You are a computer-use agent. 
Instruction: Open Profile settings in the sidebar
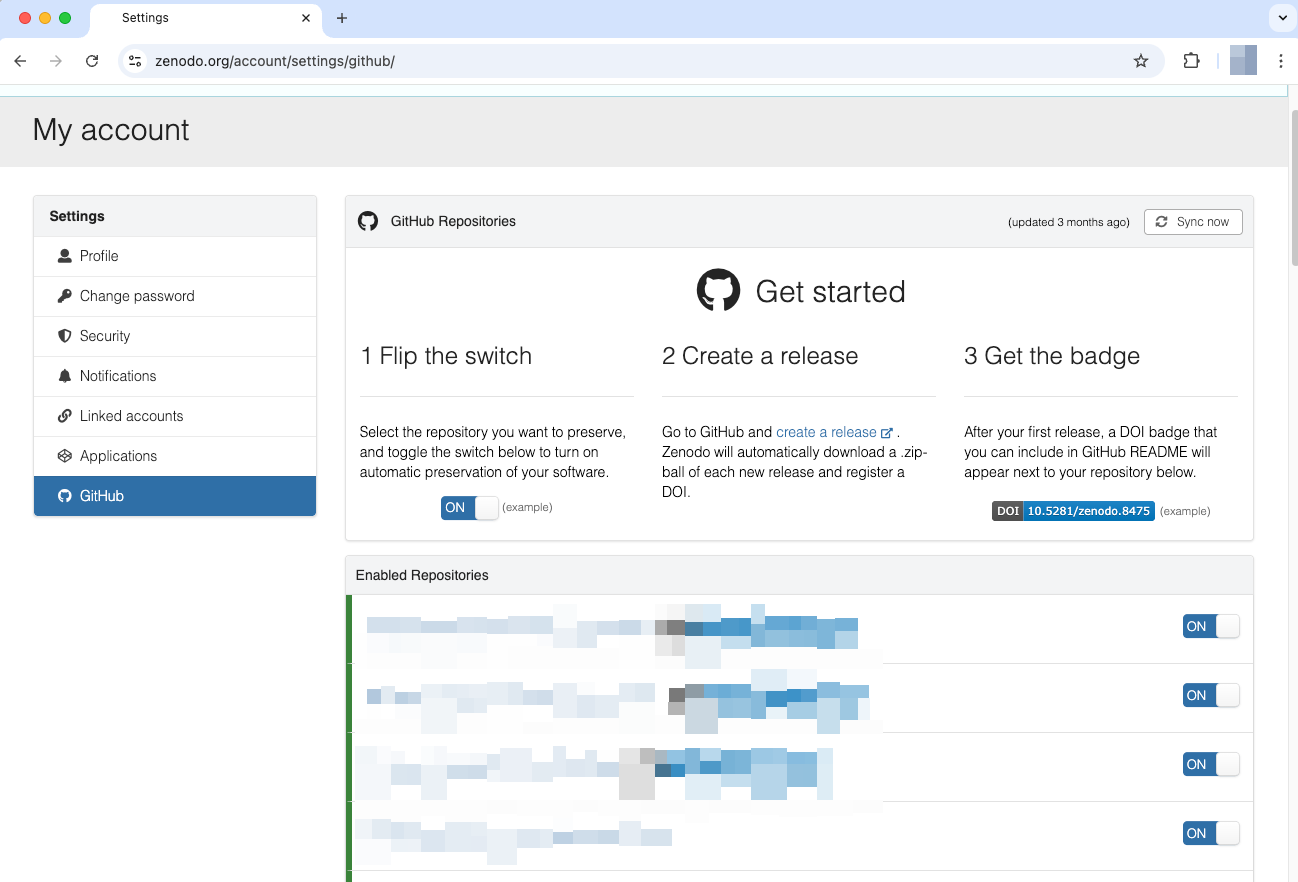click(x=99, y=256)
